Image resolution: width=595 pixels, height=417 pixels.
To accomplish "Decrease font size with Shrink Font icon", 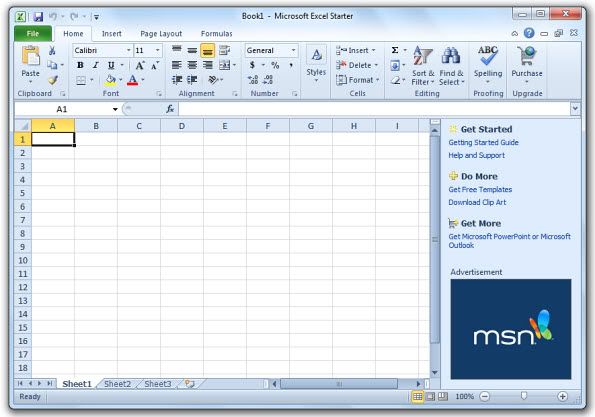I will click(x=155, y=65).
